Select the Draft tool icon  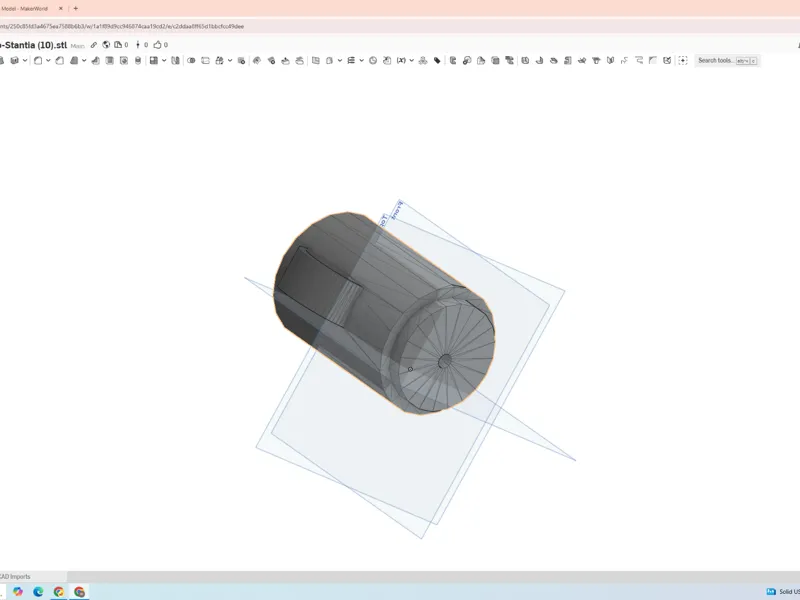(x=73, y=60)
